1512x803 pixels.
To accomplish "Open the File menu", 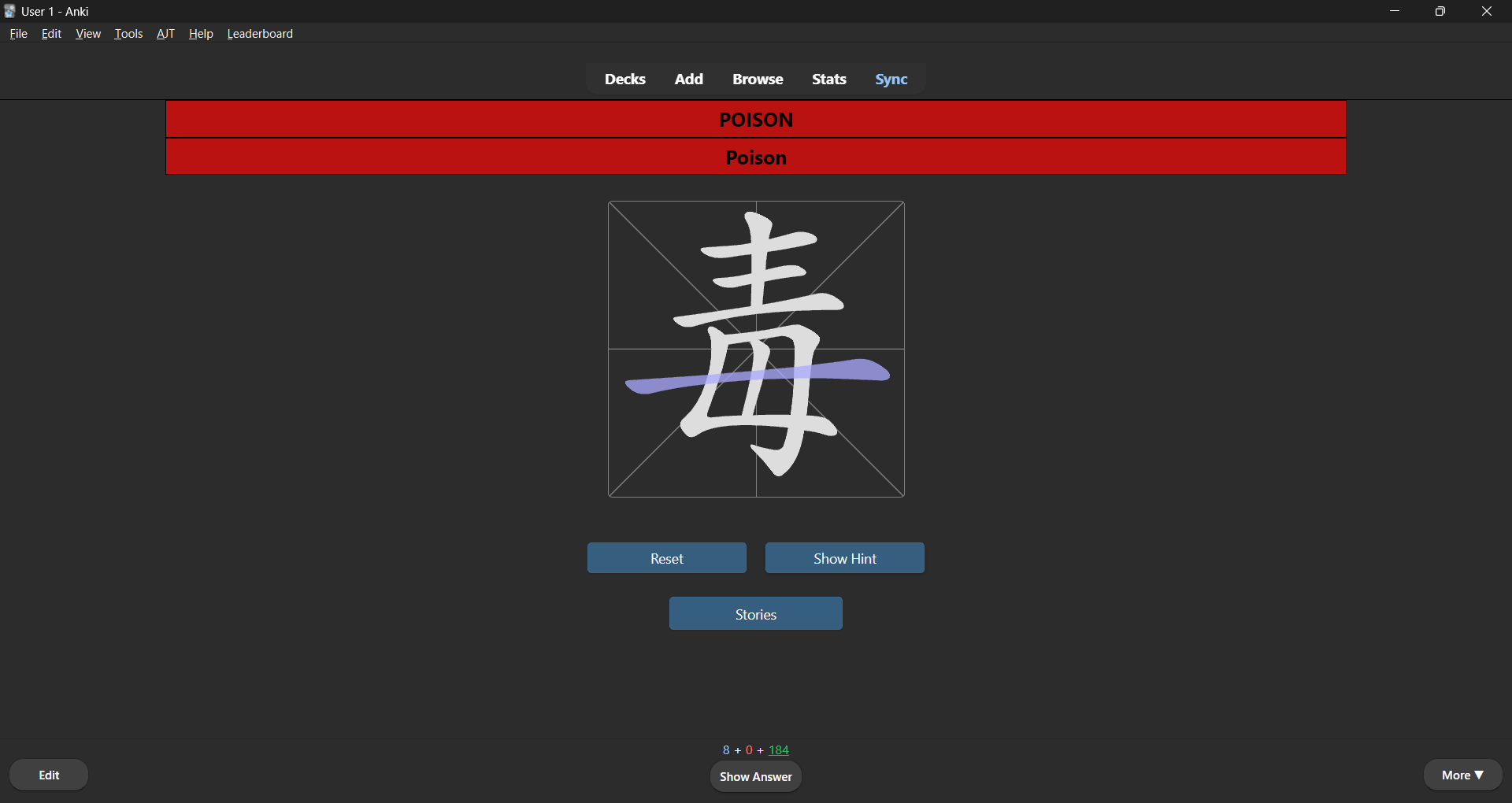I will tap(18, 34).
